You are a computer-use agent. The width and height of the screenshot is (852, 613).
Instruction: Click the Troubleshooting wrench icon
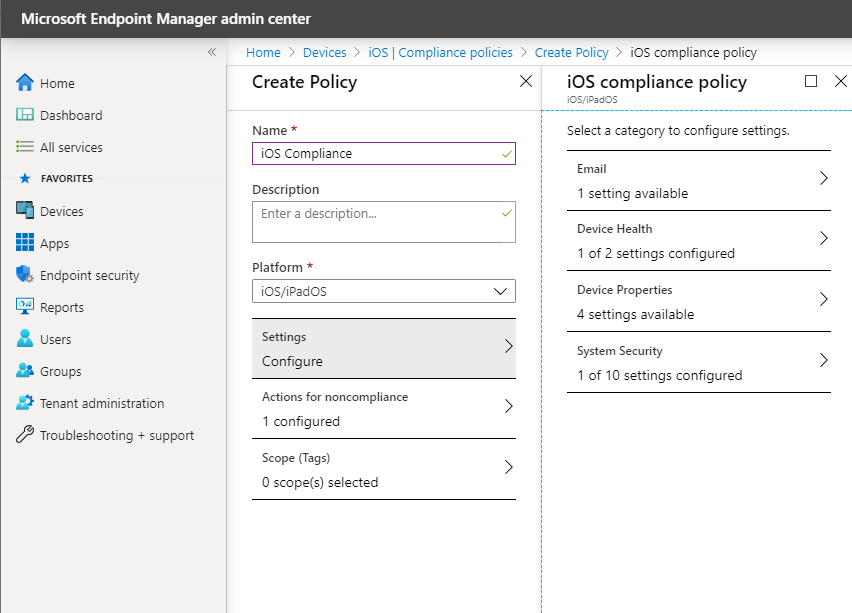(25, 435)
